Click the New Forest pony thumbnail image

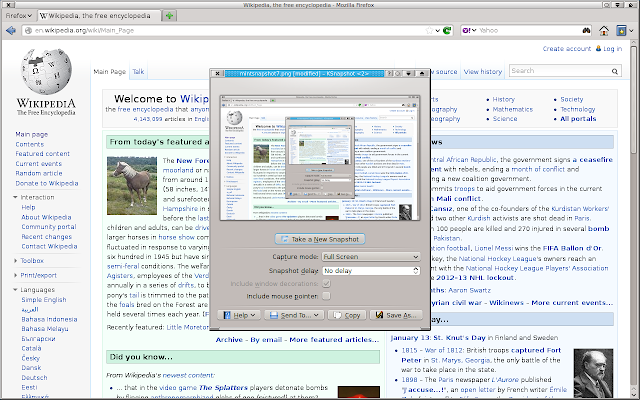click(x=132, y=186)
